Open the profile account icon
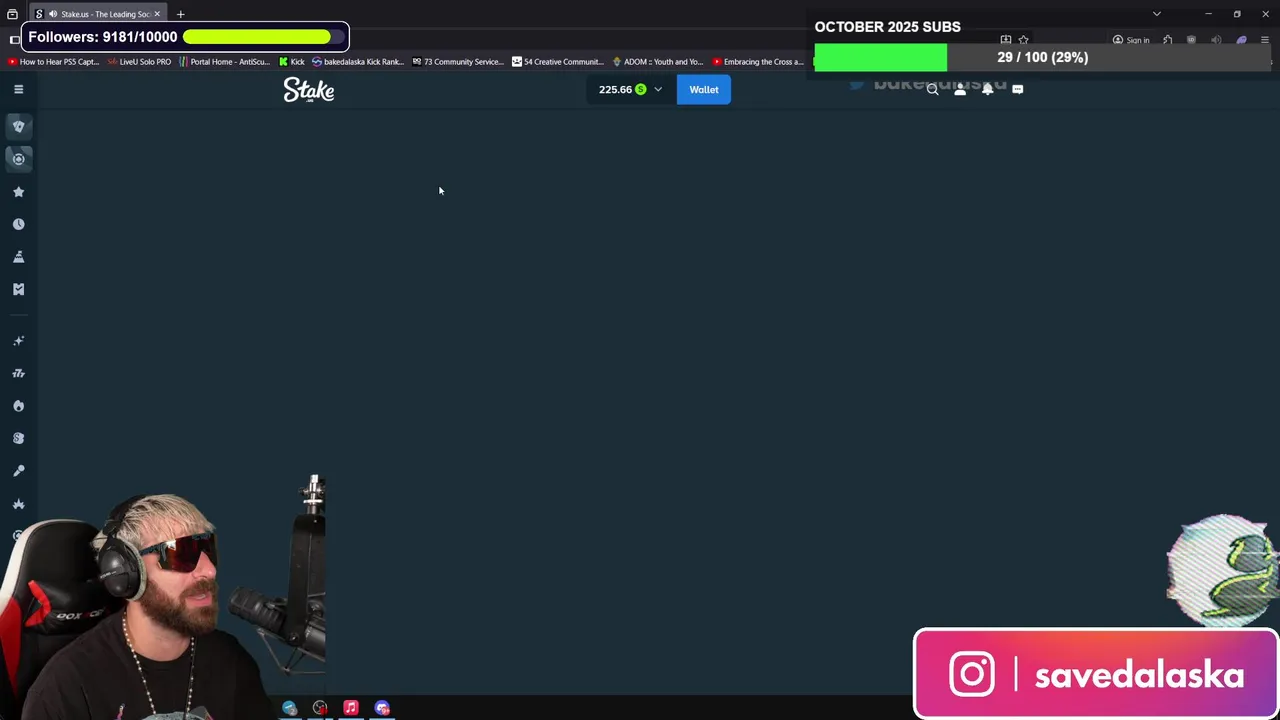Image resolution: width=1280 pixels, height=720 pixels. [960, 89]
